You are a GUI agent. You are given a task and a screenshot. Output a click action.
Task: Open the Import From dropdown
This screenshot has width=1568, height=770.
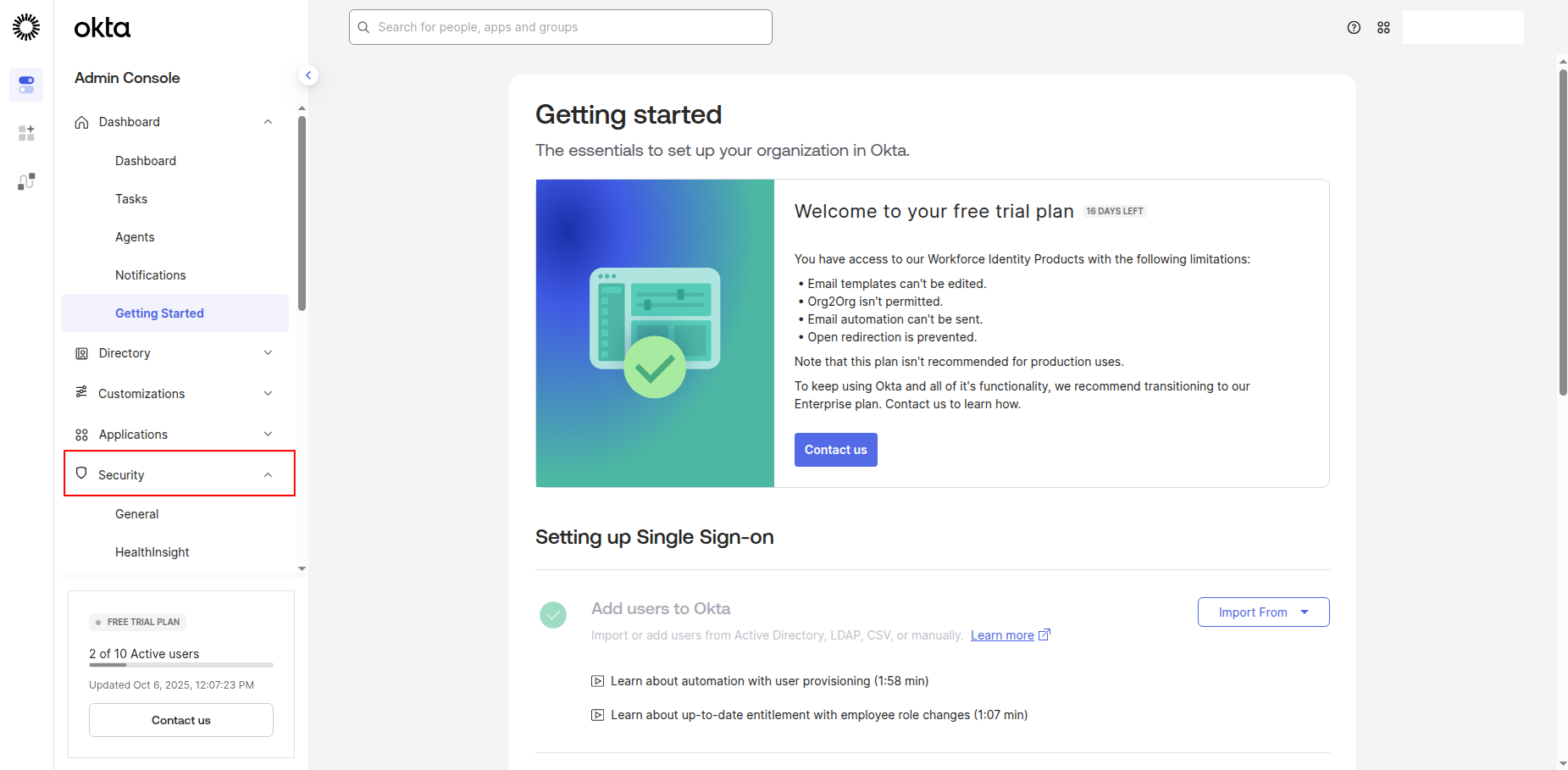coord(1262,612)
